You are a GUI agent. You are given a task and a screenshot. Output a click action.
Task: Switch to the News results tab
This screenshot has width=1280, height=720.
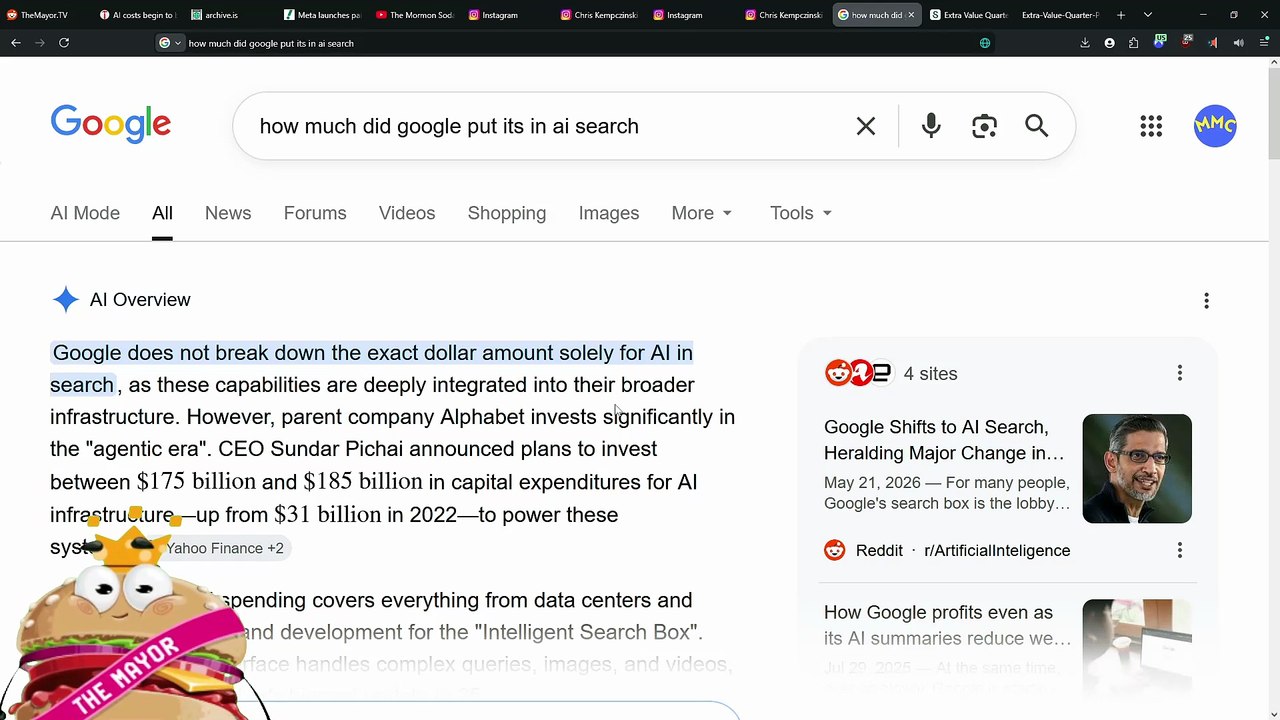pos(228,213)
